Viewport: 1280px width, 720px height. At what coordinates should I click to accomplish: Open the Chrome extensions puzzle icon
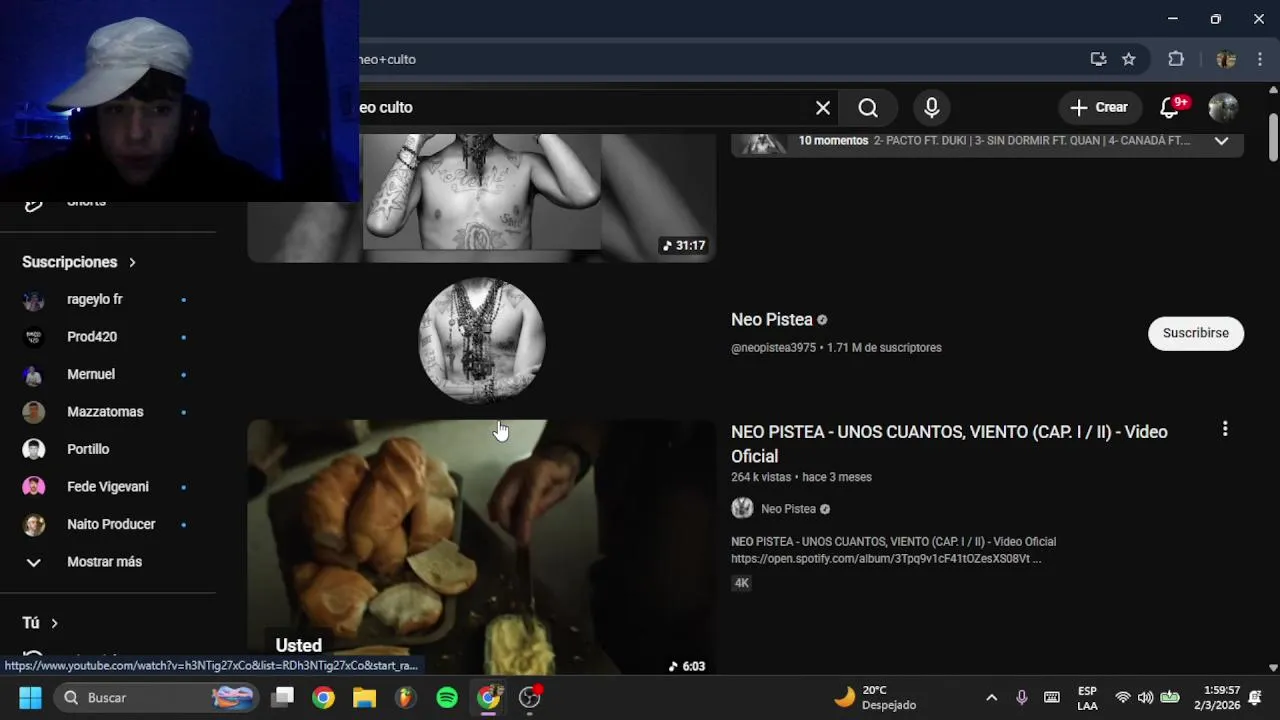(x=1176, y=59)
